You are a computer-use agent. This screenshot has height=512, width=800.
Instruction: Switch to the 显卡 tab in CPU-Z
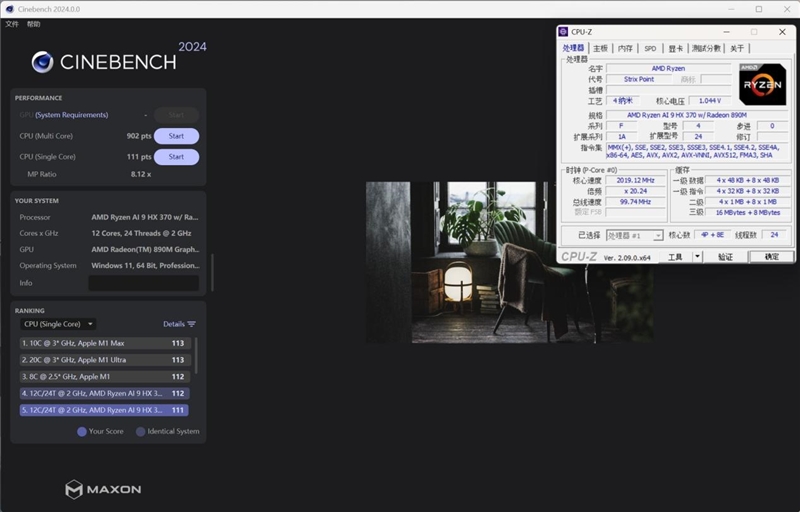(x=676, y=48)
